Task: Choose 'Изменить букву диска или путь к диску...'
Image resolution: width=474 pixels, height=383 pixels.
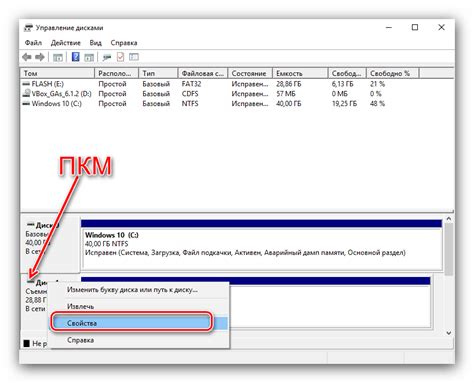Action: (139, 290)
